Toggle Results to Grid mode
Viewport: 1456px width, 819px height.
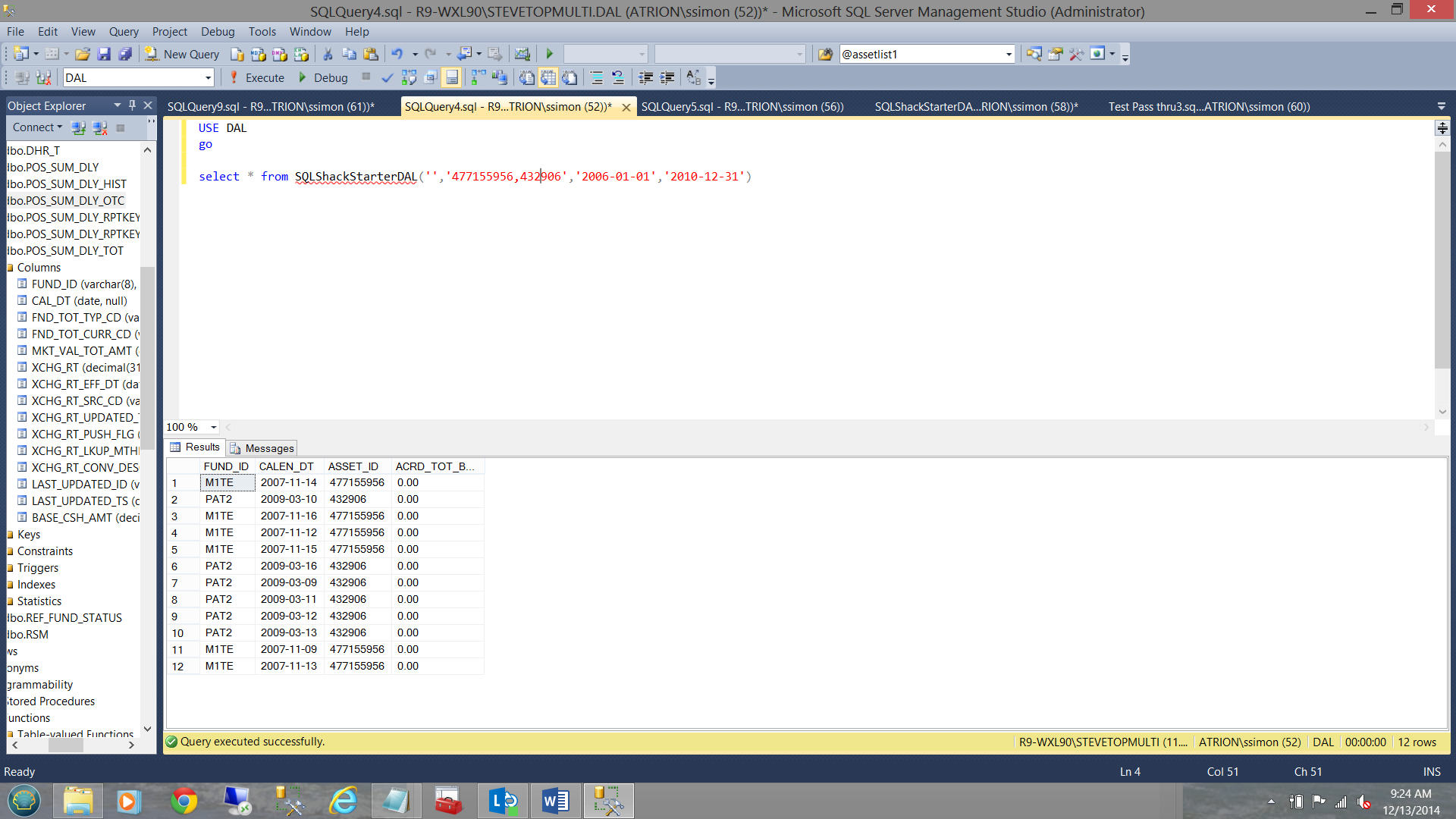[548, 77]
